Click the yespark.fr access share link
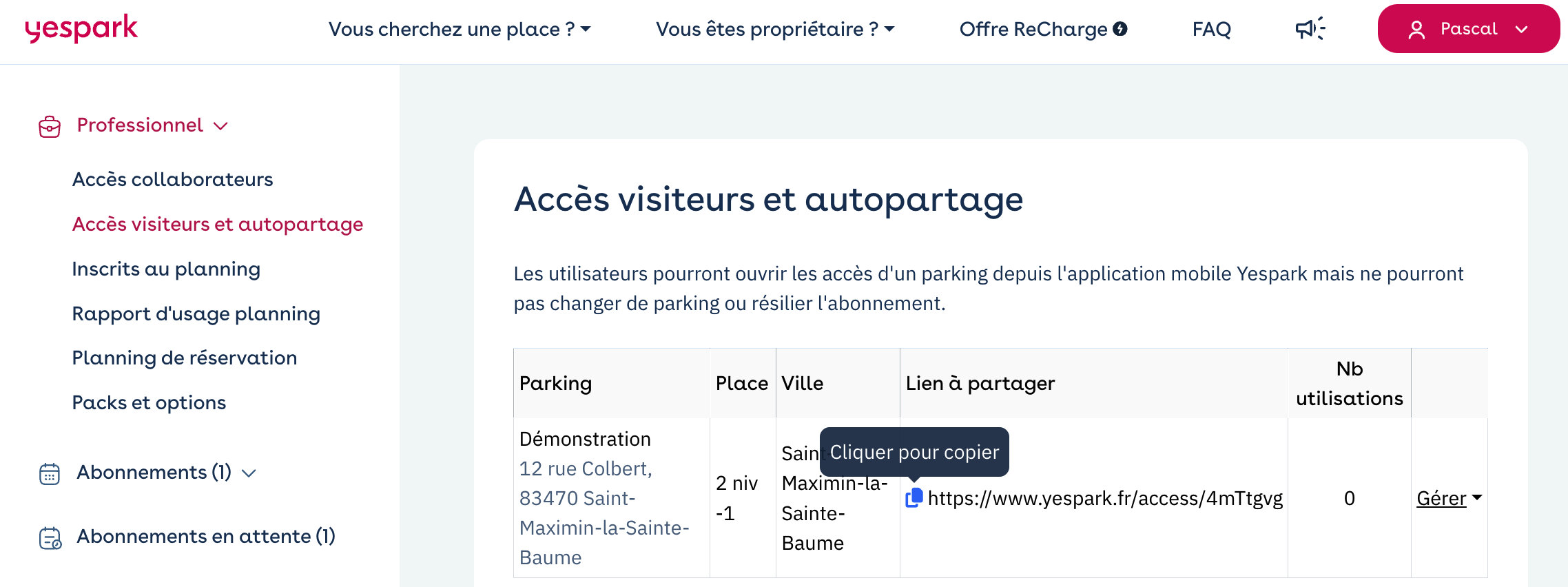Screen dimensions: 1568x587 point(1105,498)
